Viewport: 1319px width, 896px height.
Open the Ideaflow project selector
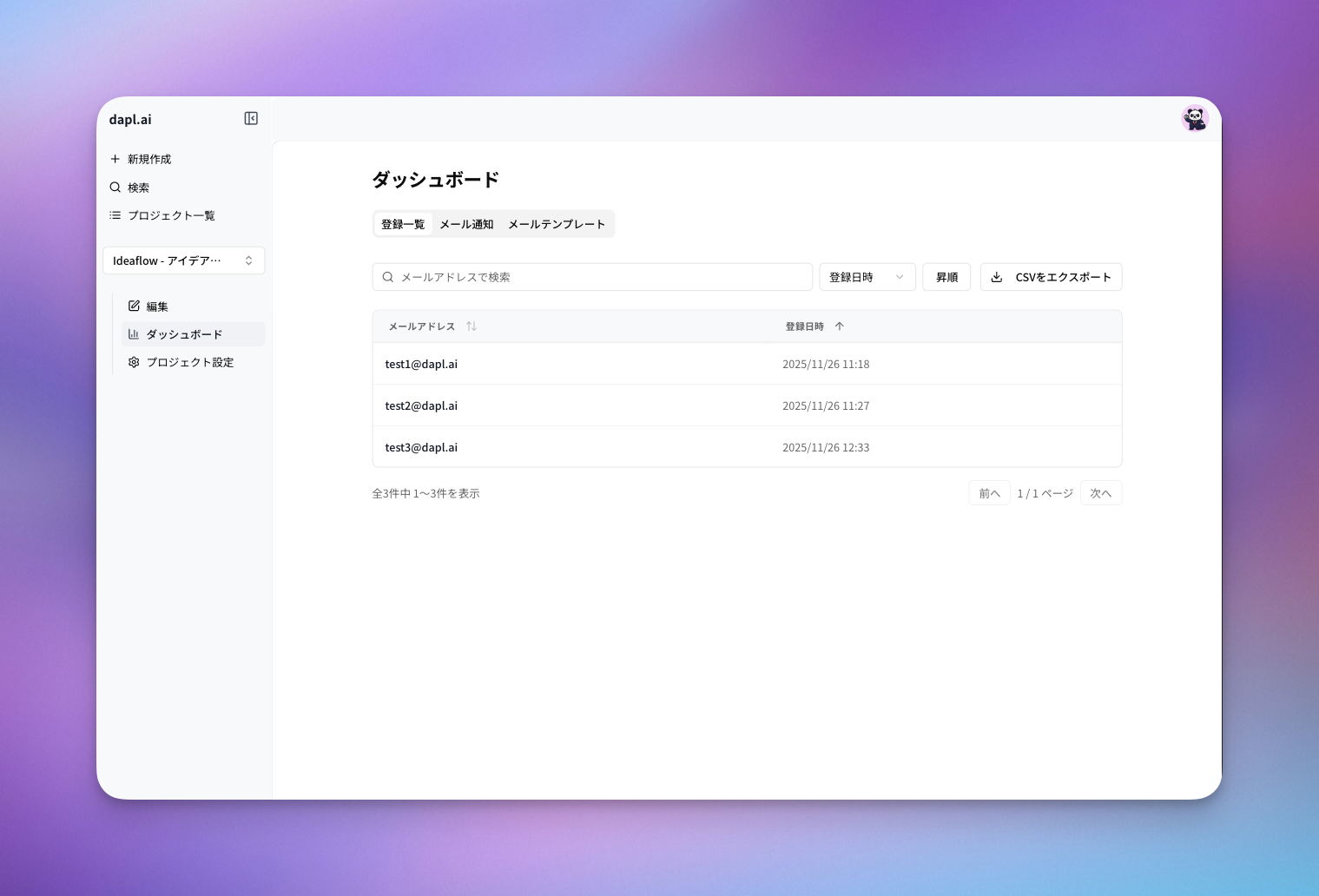pyautogui.click(x=183, y=260)
